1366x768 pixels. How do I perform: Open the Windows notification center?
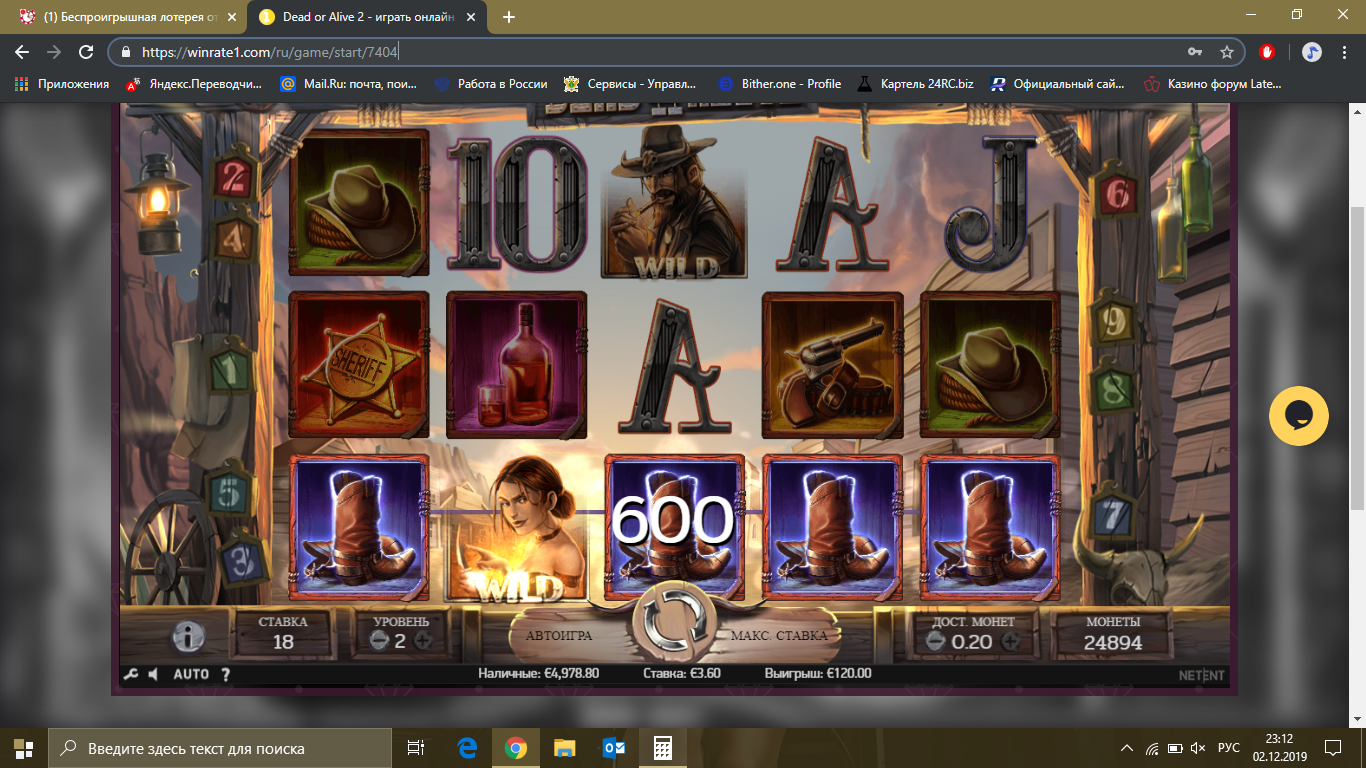pos(1333,748)
